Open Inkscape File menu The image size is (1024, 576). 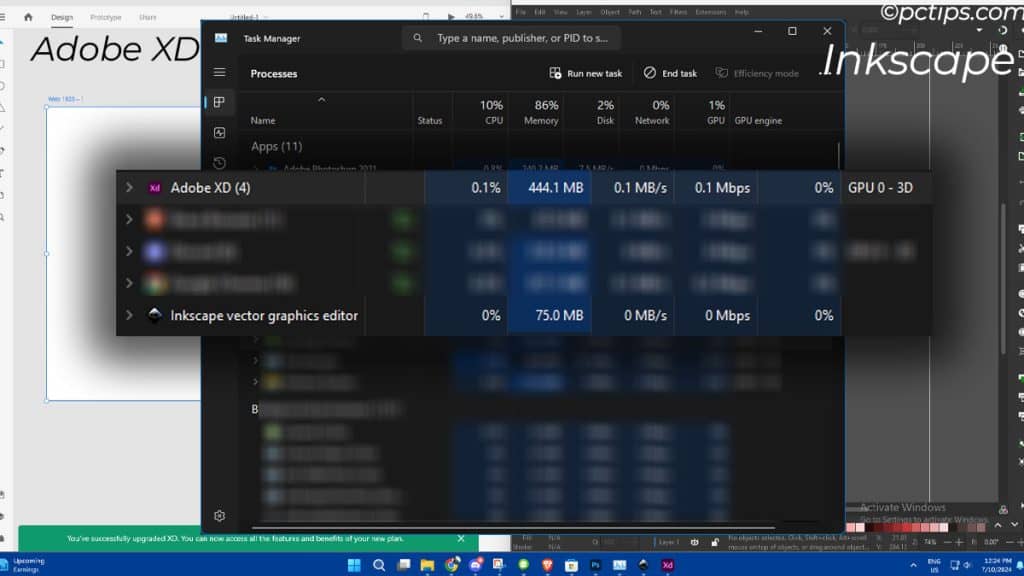[520, 12]
